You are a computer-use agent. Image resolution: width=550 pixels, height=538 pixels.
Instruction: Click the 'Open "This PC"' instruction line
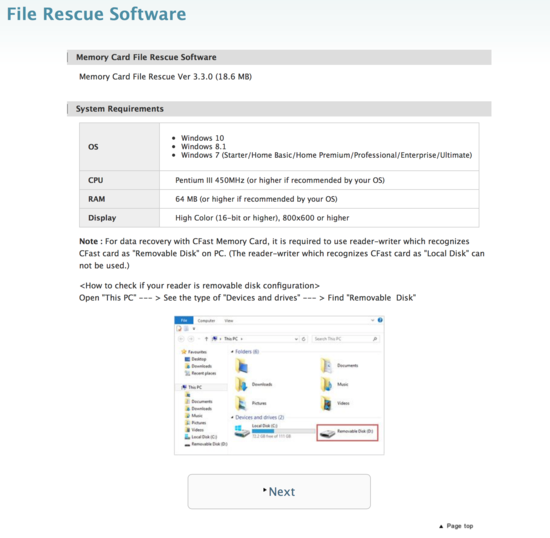pos(247,298)
